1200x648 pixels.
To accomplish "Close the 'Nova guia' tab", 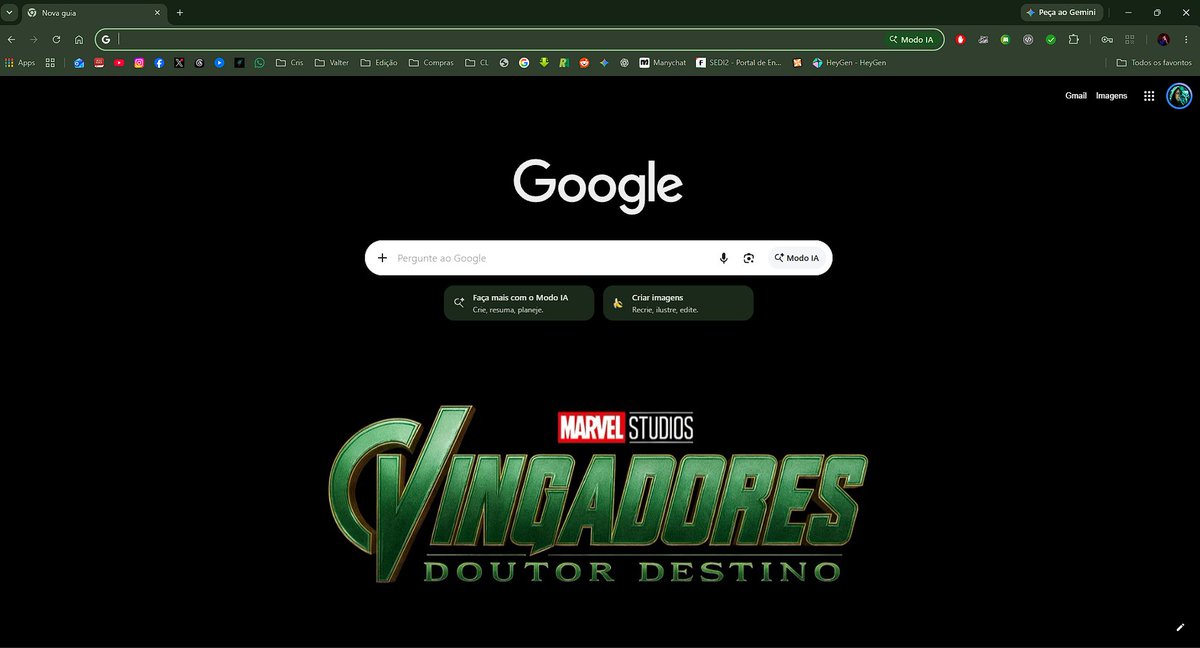I will tap(156, 13).
